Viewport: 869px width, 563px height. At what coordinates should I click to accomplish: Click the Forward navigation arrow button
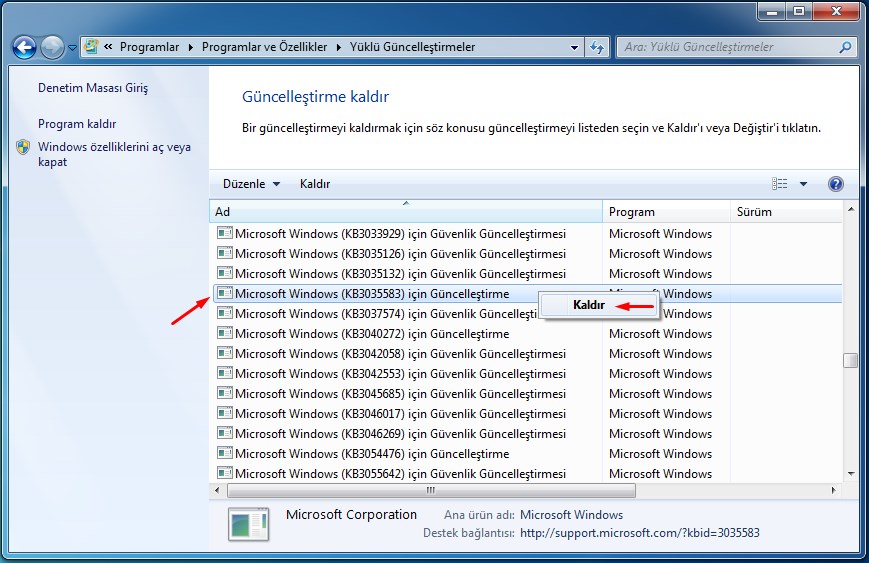tap(52, 47)
